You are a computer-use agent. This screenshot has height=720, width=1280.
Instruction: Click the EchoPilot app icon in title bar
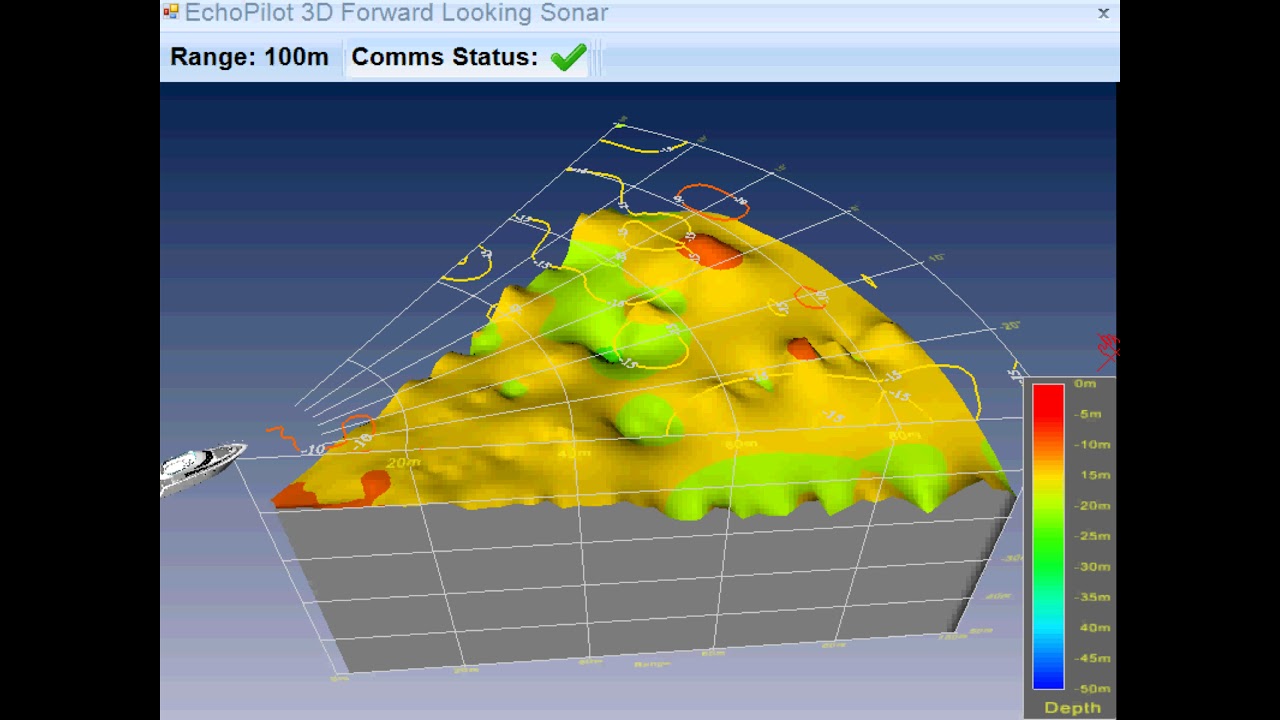(171, 12)
